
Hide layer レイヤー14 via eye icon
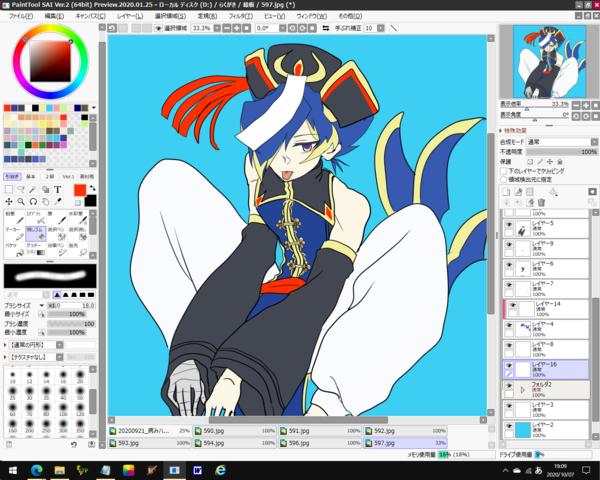coord(512,305)
